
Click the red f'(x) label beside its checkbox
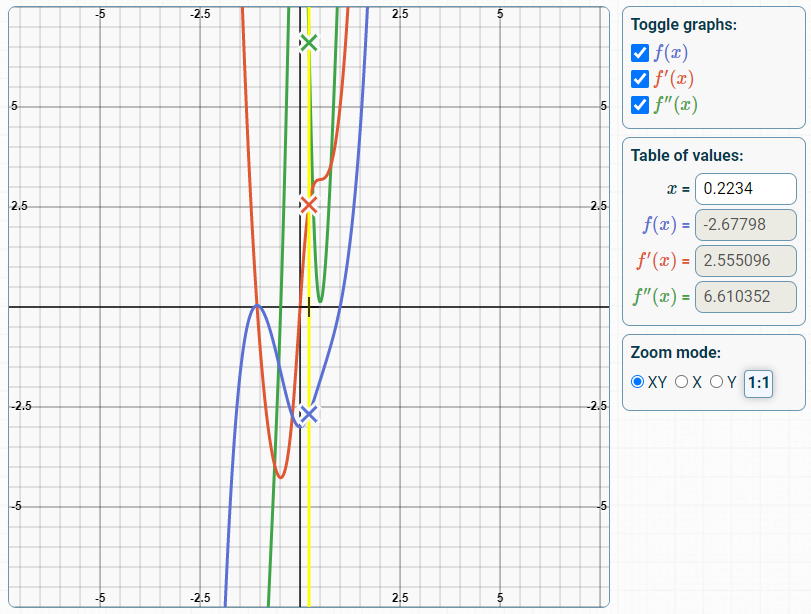point(673,79)
